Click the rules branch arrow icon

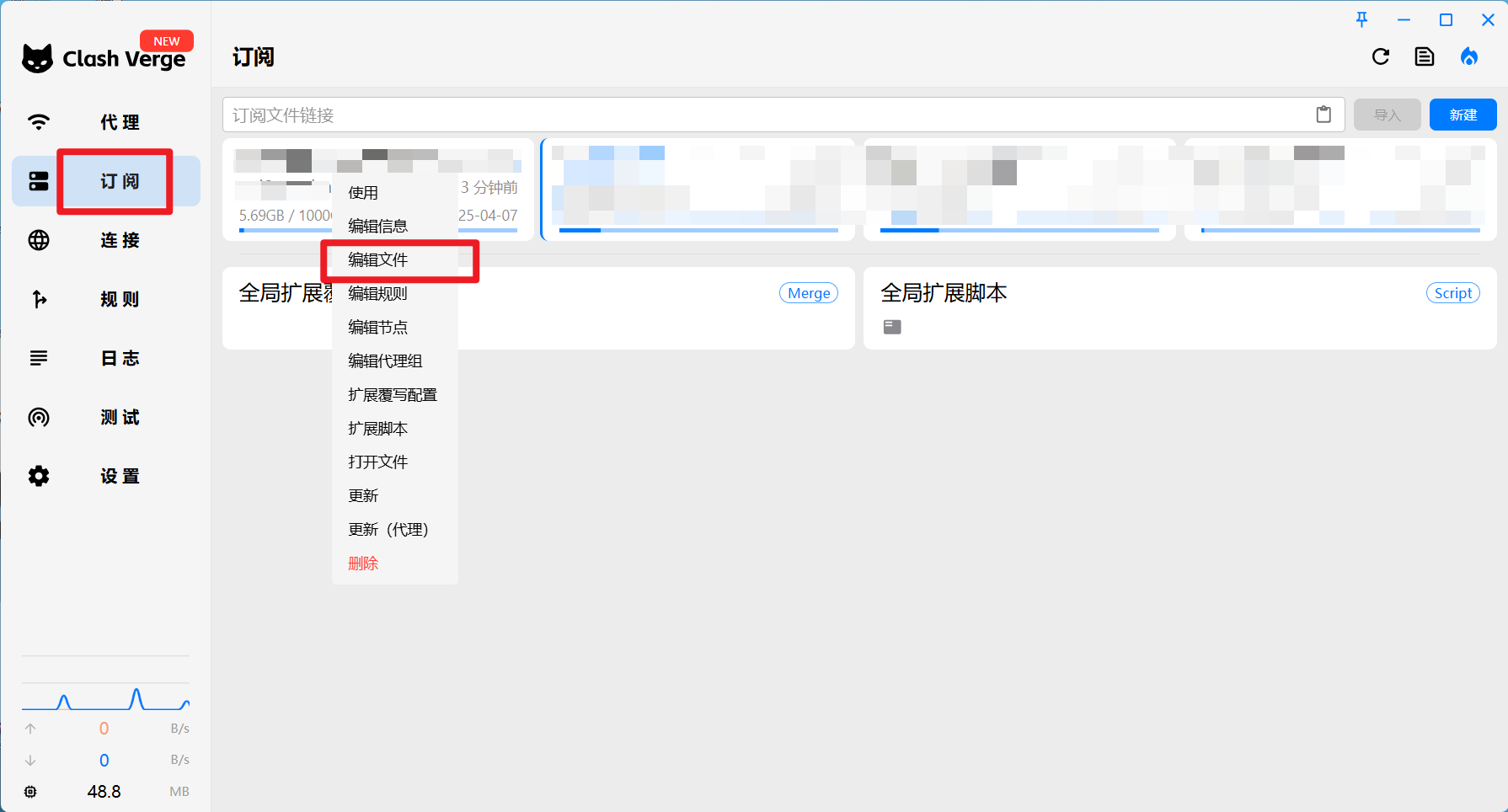(39, 299)
